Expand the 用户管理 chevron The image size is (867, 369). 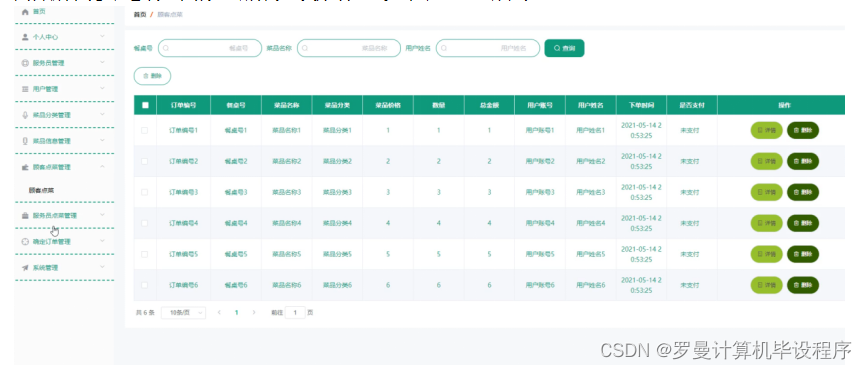[x=102, y=89]
